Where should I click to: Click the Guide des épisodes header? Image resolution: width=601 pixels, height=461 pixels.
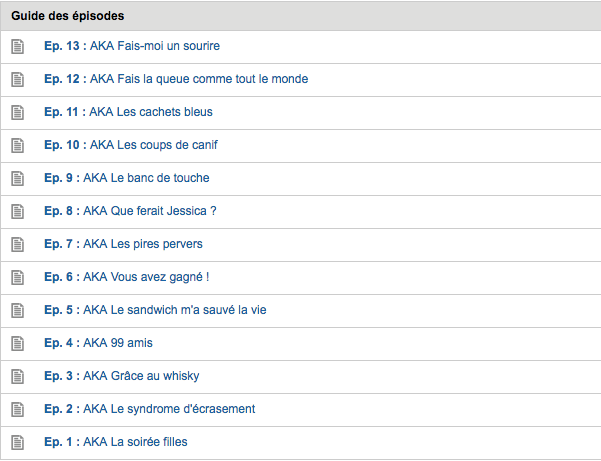(67, 16)
